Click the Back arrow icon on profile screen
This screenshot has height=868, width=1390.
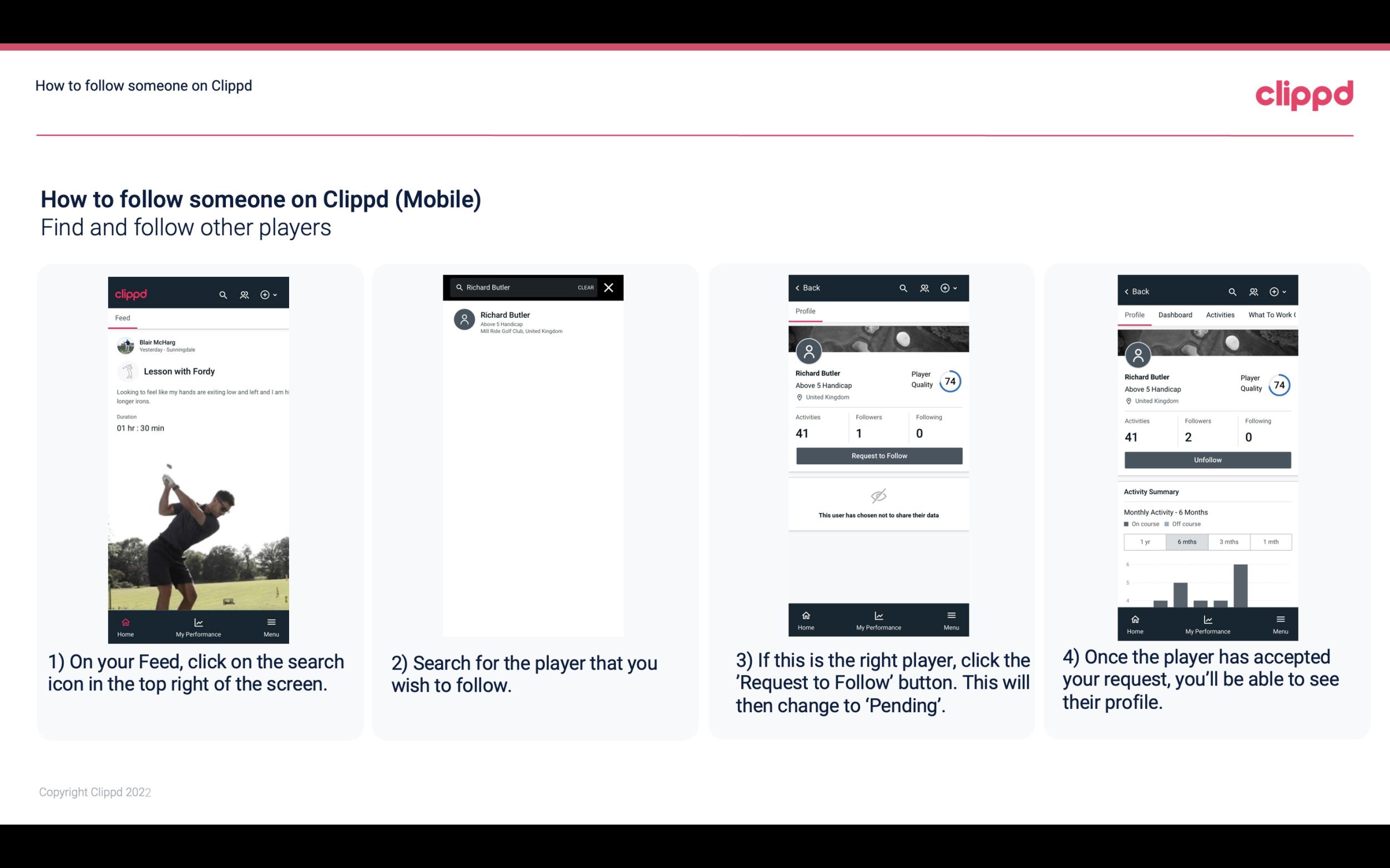click(x=800, y=288)
